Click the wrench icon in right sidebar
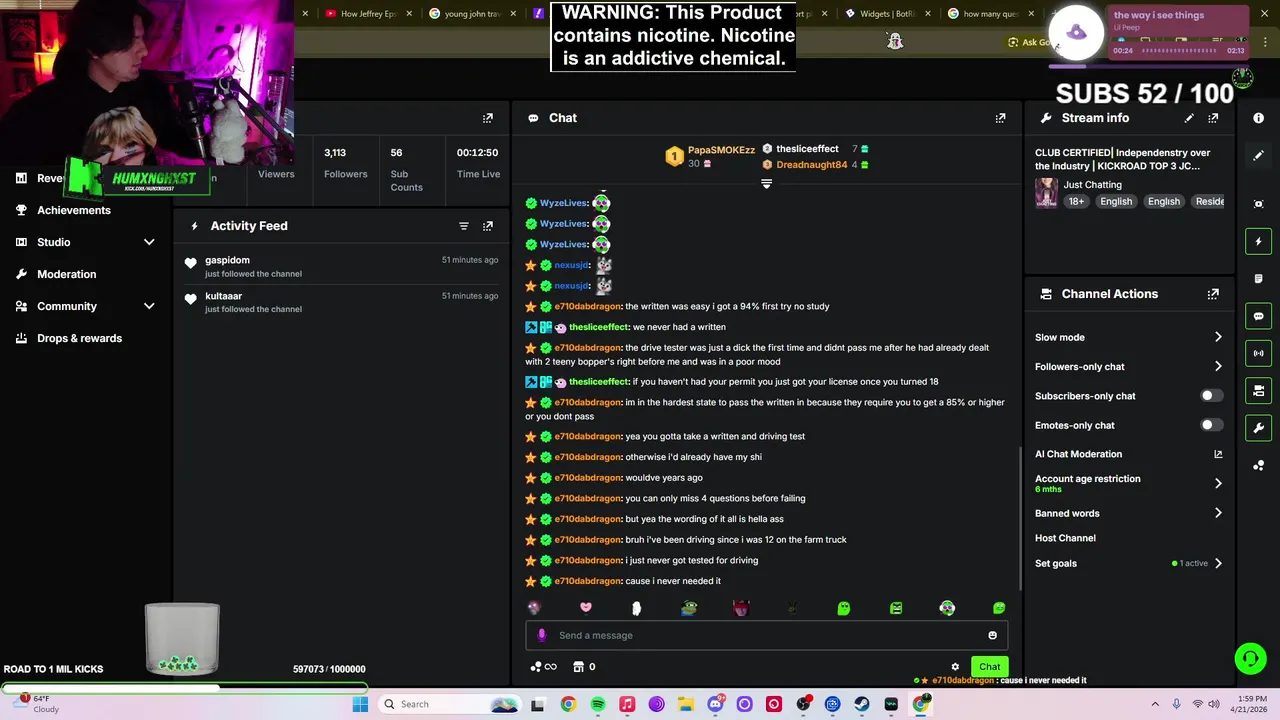Viewport: 1280px width, 720px height. (1259, 428)
